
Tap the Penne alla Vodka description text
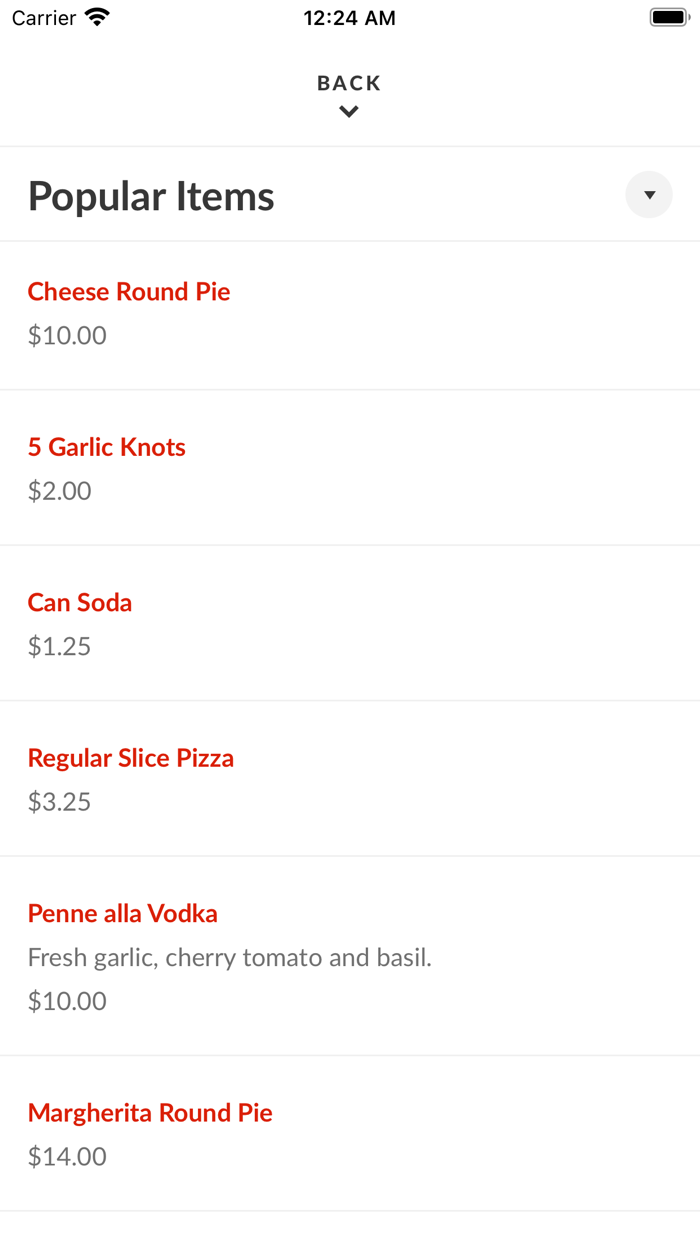coord(230,957)
